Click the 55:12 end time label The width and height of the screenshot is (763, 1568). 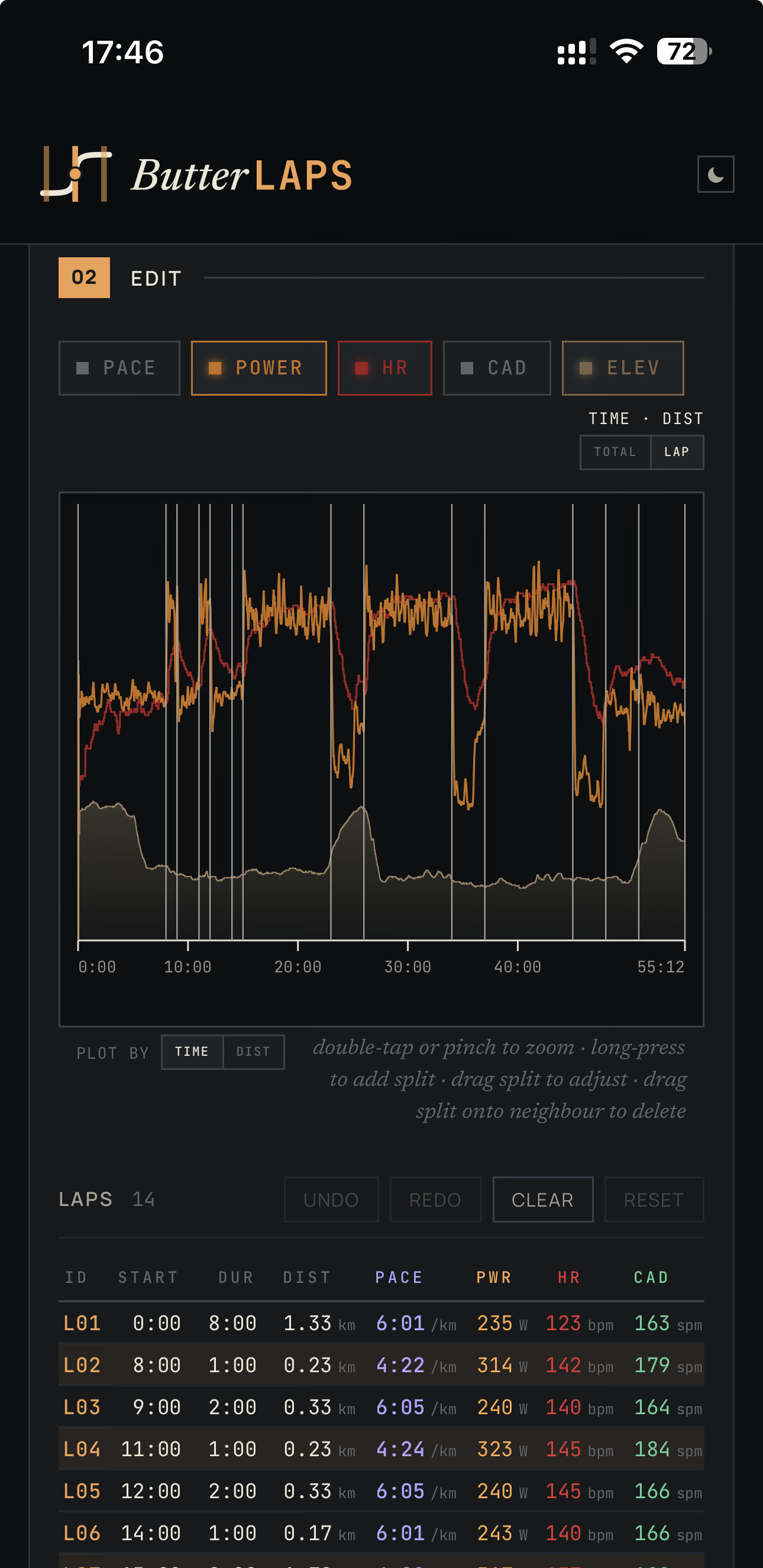pos(661,967)
